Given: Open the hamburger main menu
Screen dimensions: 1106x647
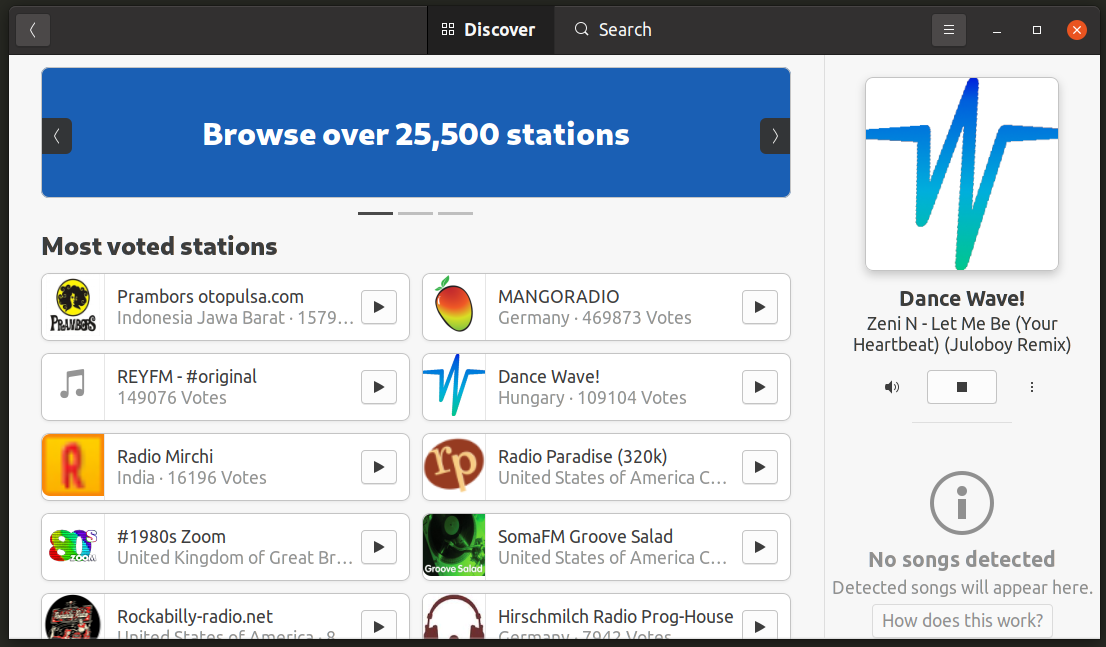Looking at the screenshot, I should coord(949,30).
